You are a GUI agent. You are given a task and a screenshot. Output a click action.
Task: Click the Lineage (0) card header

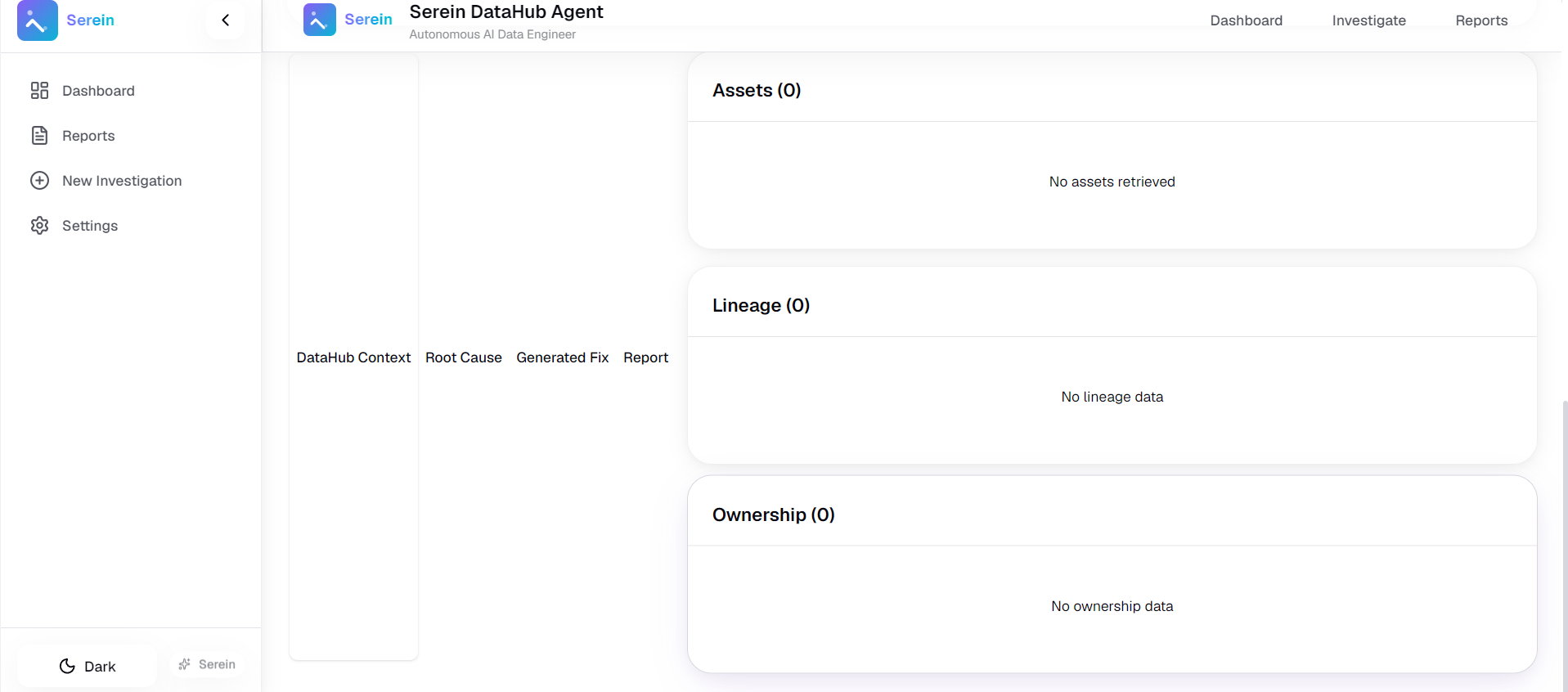pos(1112,305)
